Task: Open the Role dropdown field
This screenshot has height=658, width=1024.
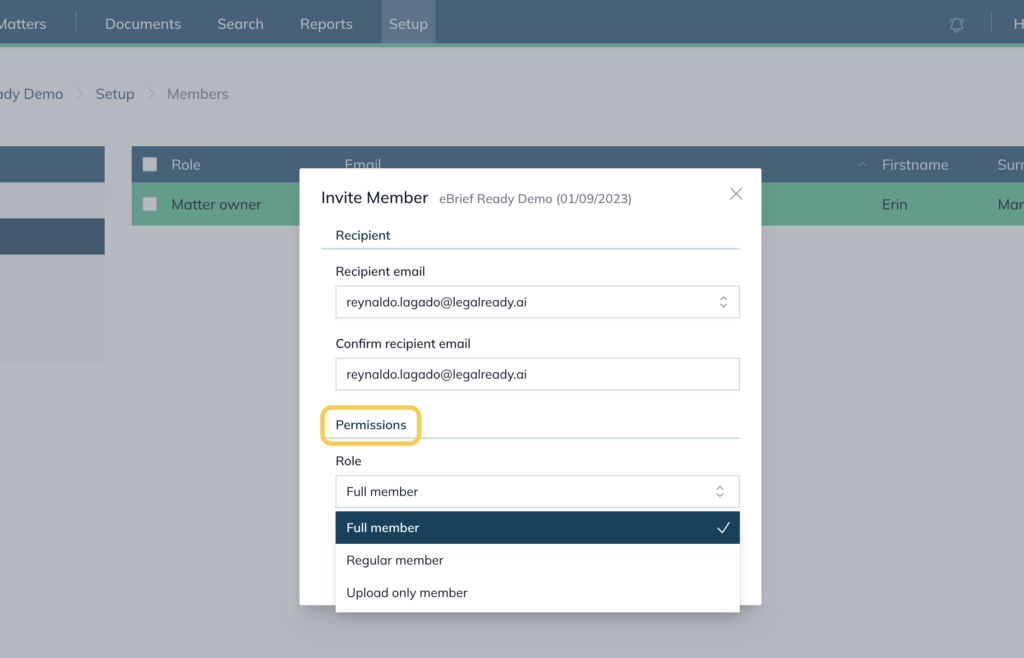Action: click(x=537, y=492)
